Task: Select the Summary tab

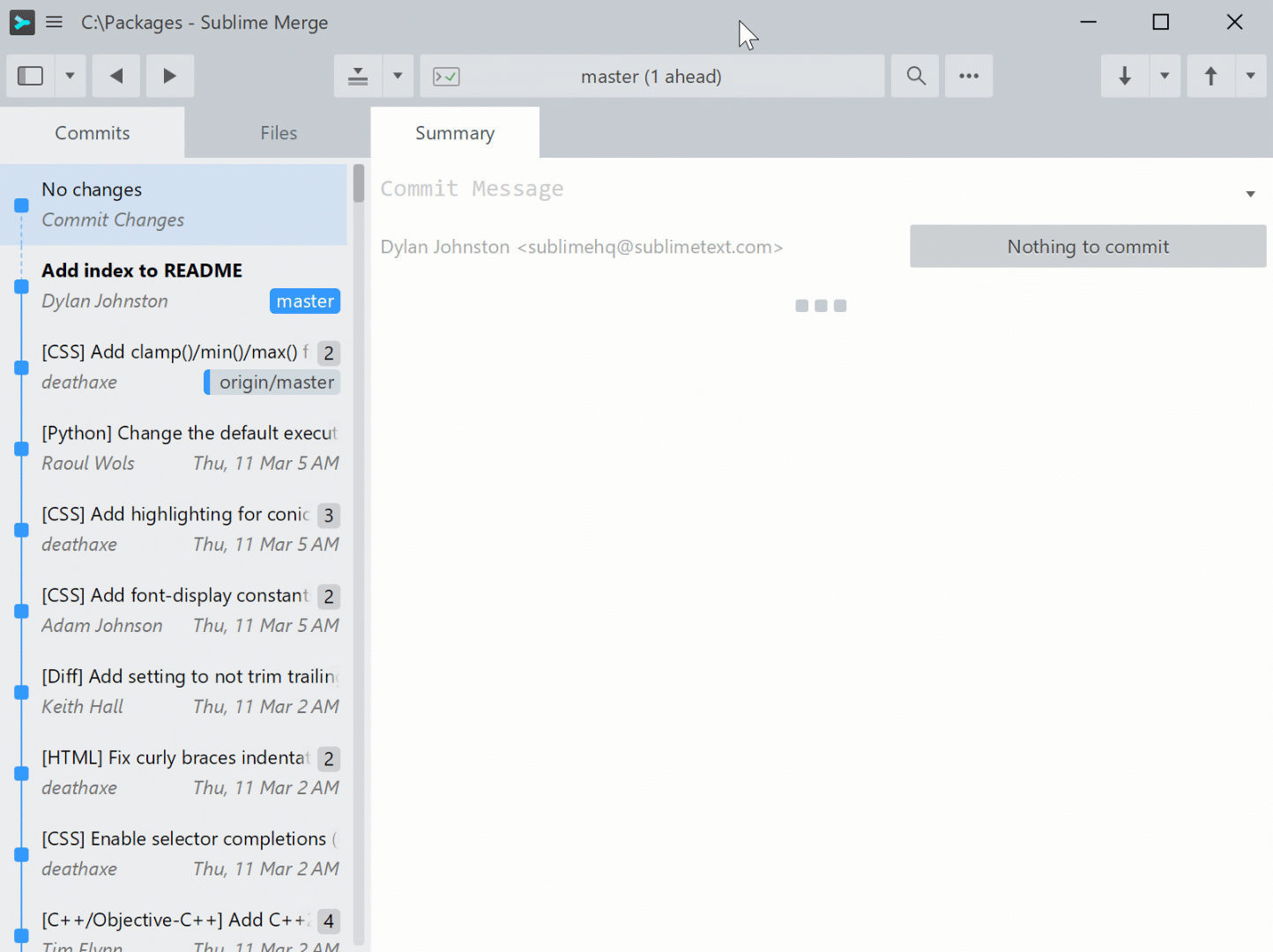Action: click(455, 133)
